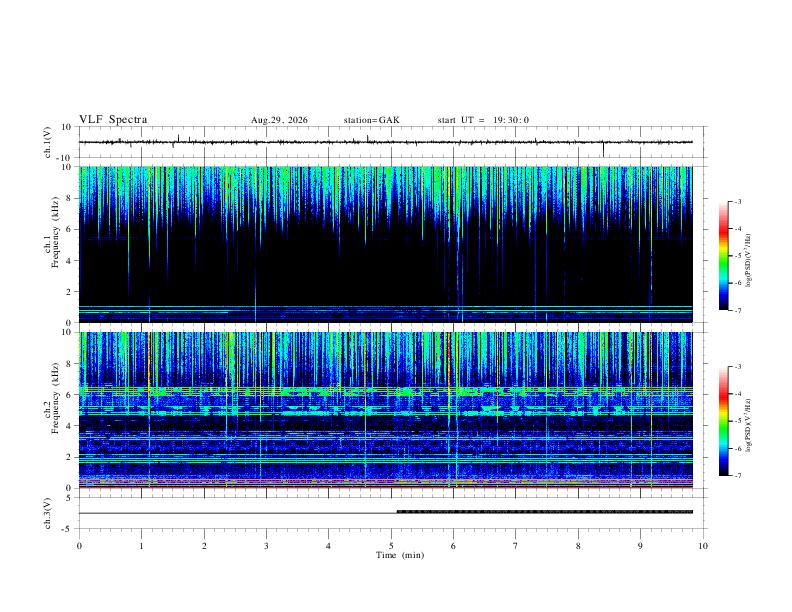Click the VLF Spectra title text
Image resolution: width=792 pixels, height=612 pixels.
click(x=113, y=120)
